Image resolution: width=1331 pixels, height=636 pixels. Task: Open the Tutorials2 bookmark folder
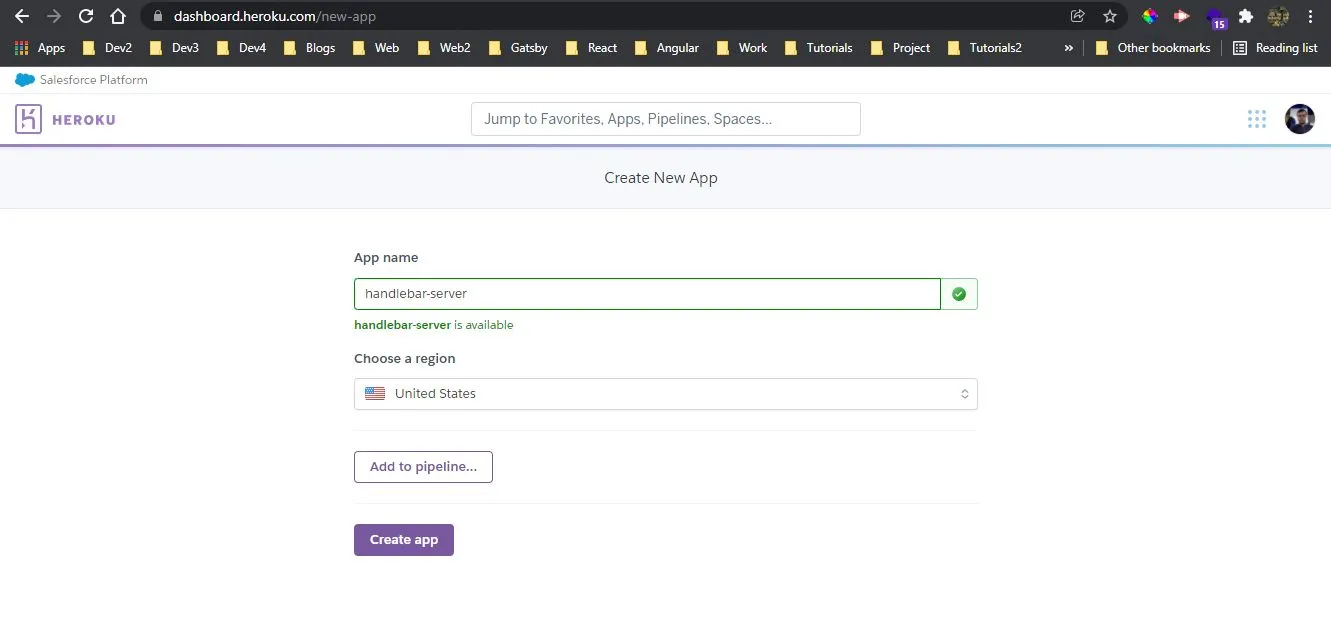[x=984, y=47]
